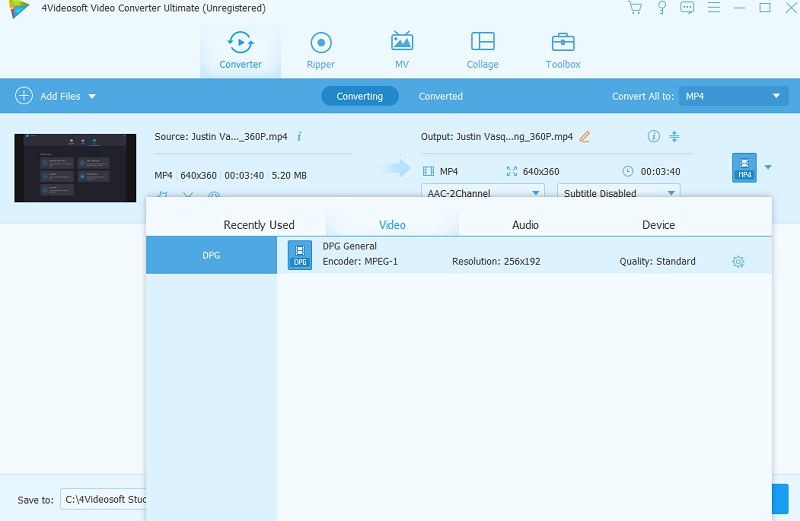Click the Add Files button label
The width and height of the screenshot is (800, 521).
[x=60, y=96]
